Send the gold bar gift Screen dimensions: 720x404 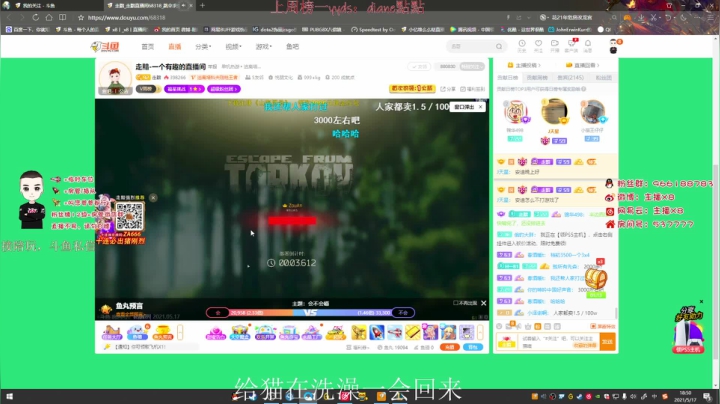tap(412, 332)
